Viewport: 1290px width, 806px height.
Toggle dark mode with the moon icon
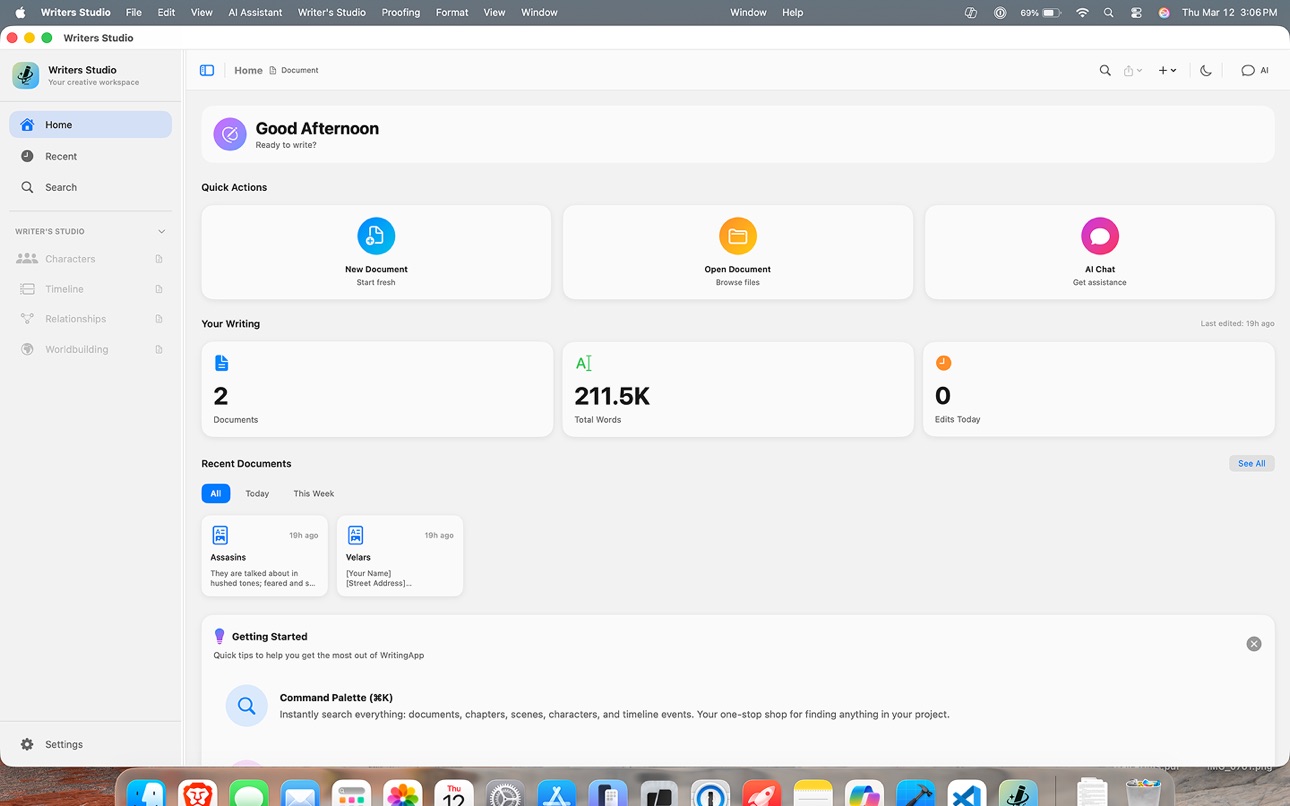1206,70
